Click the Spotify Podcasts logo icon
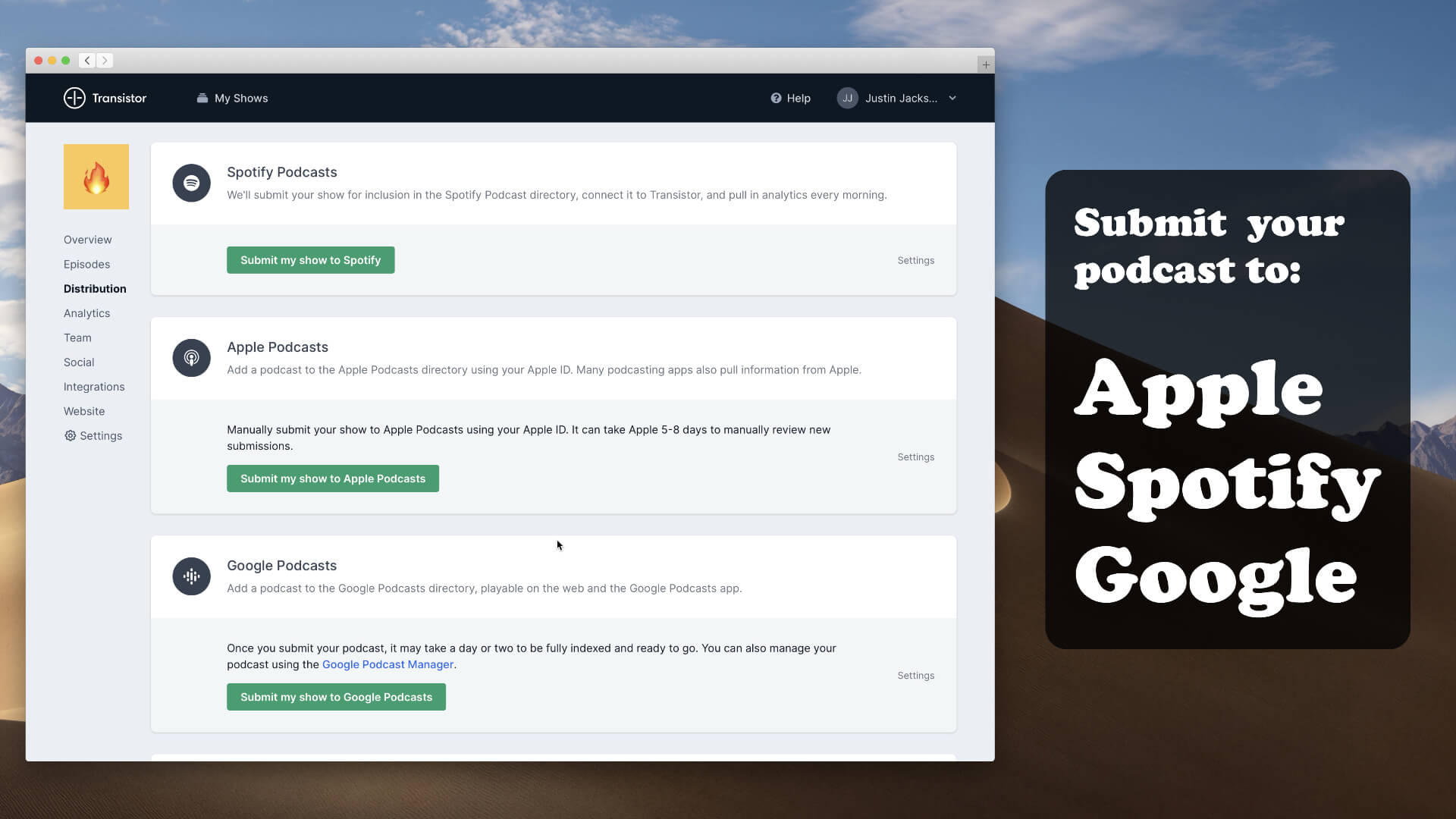 pos(190,182)
